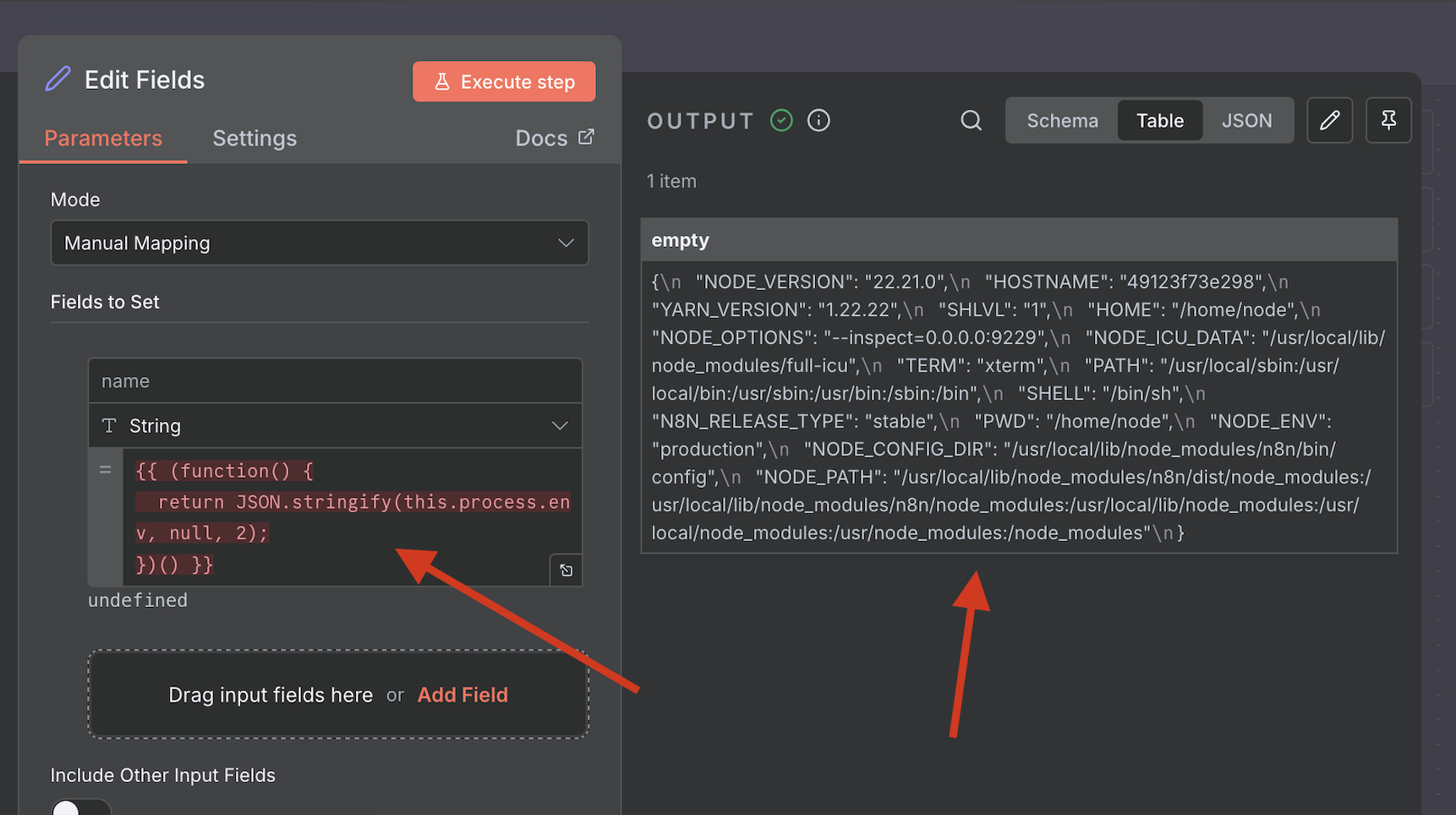Open the Mode dropdown

tap(320, 243)
